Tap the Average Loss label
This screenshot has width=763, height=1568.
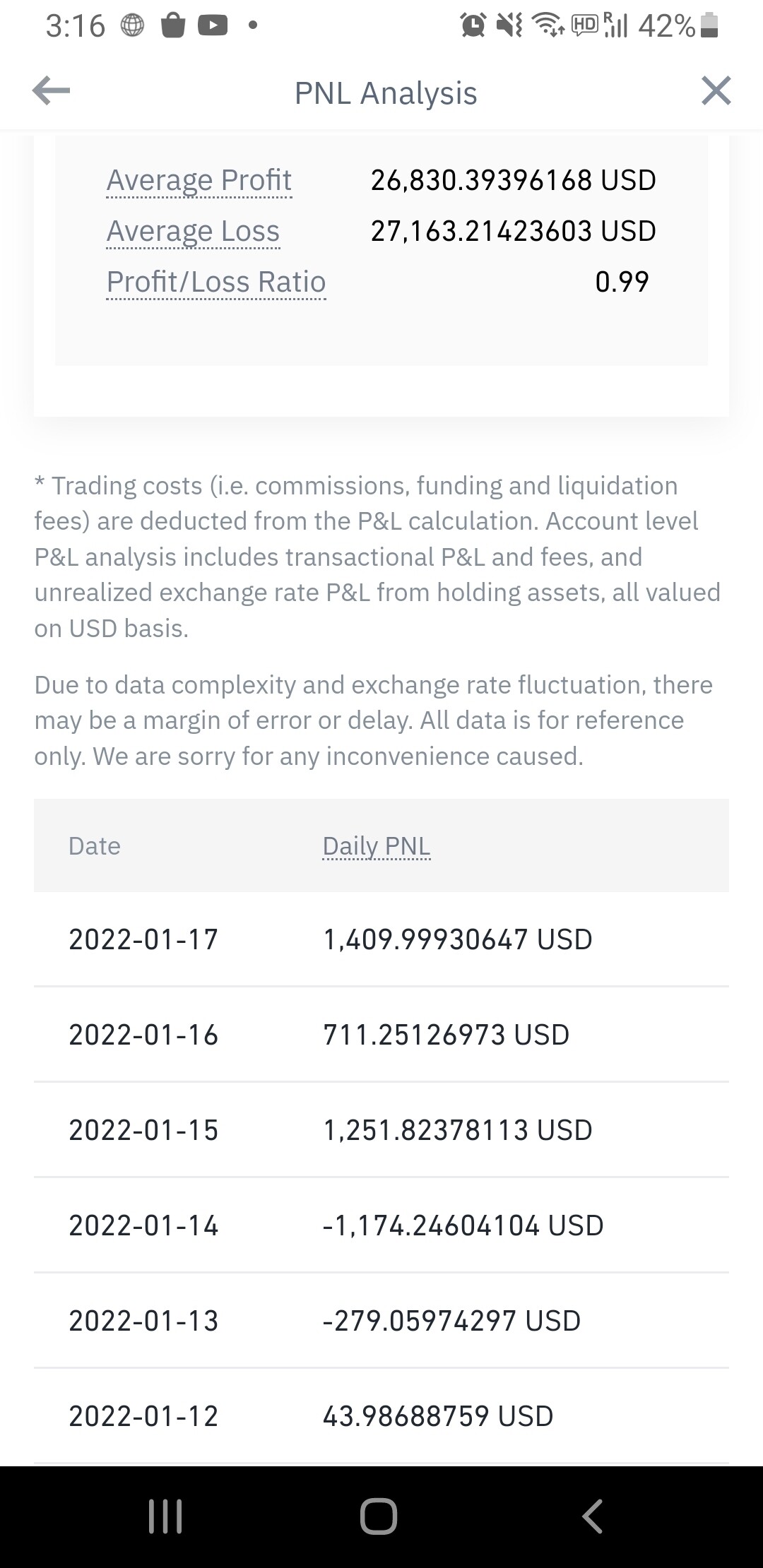click(x=193, y=231)
